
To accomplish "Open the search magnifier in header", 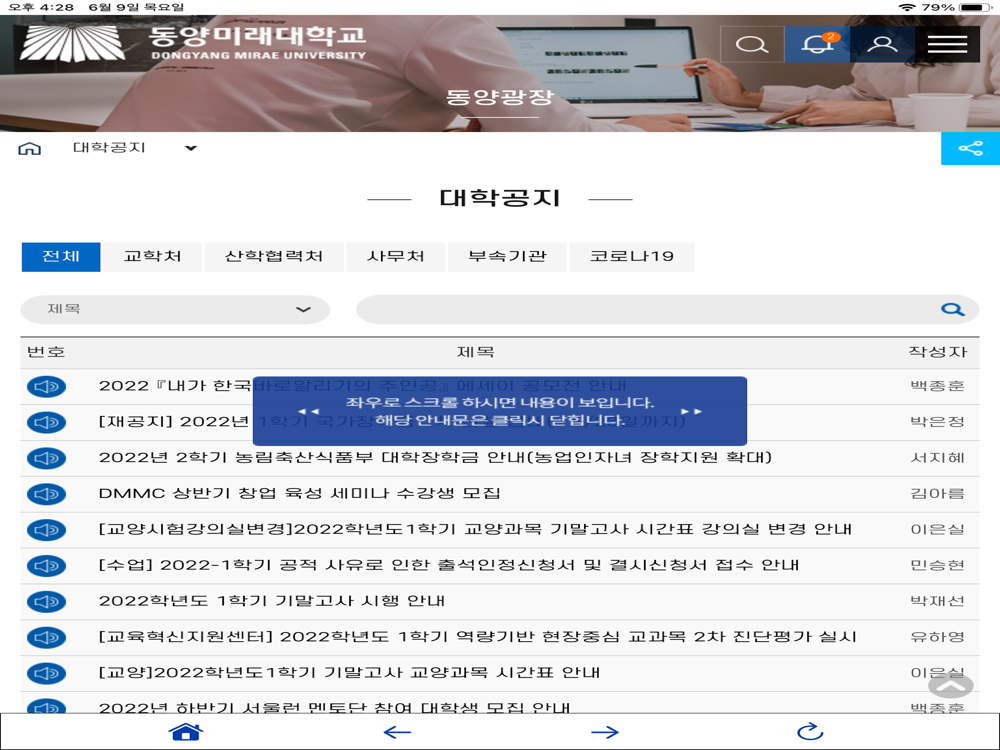I will (x=752, y=44).
